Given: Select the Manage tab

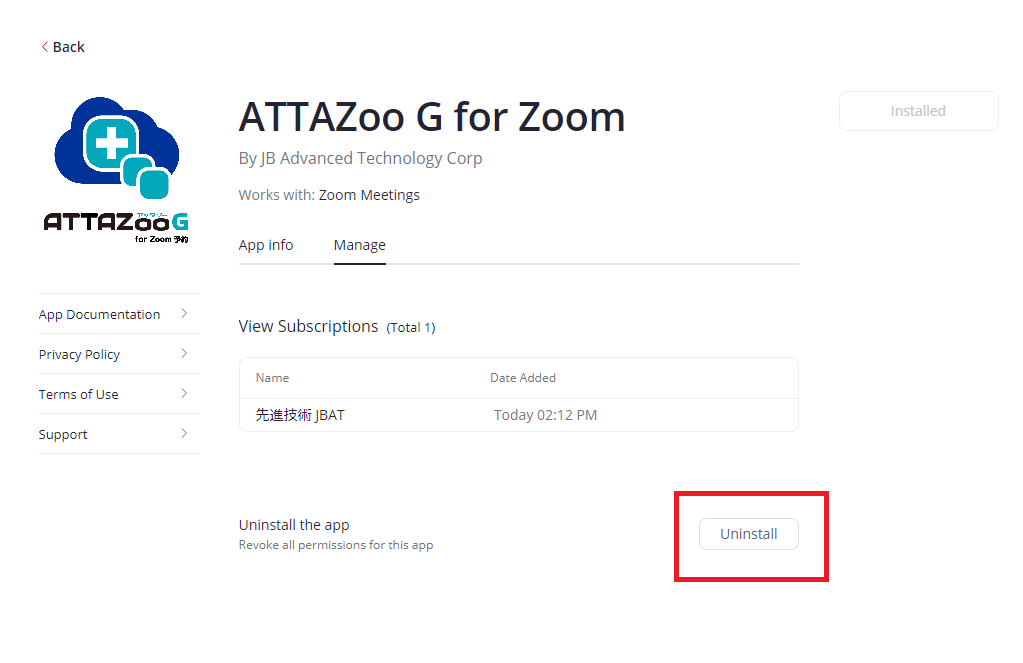Looking at the screenshot, I should 359,245.
